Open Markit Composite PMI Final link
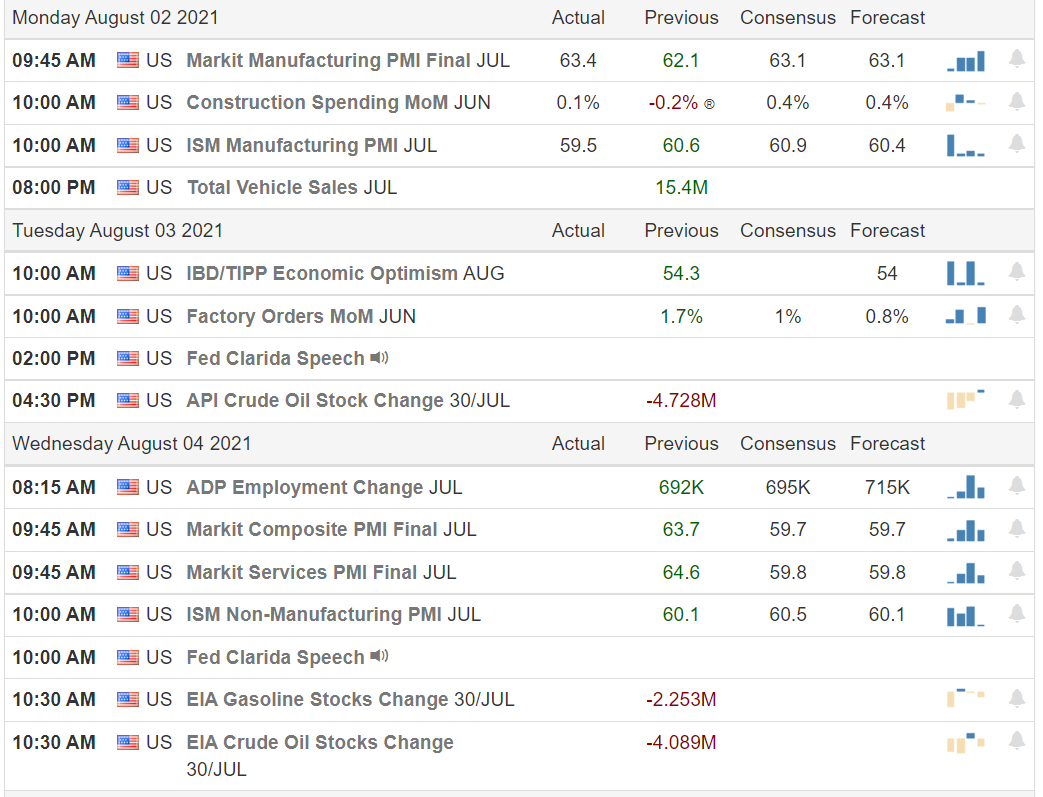 [331, 529]
